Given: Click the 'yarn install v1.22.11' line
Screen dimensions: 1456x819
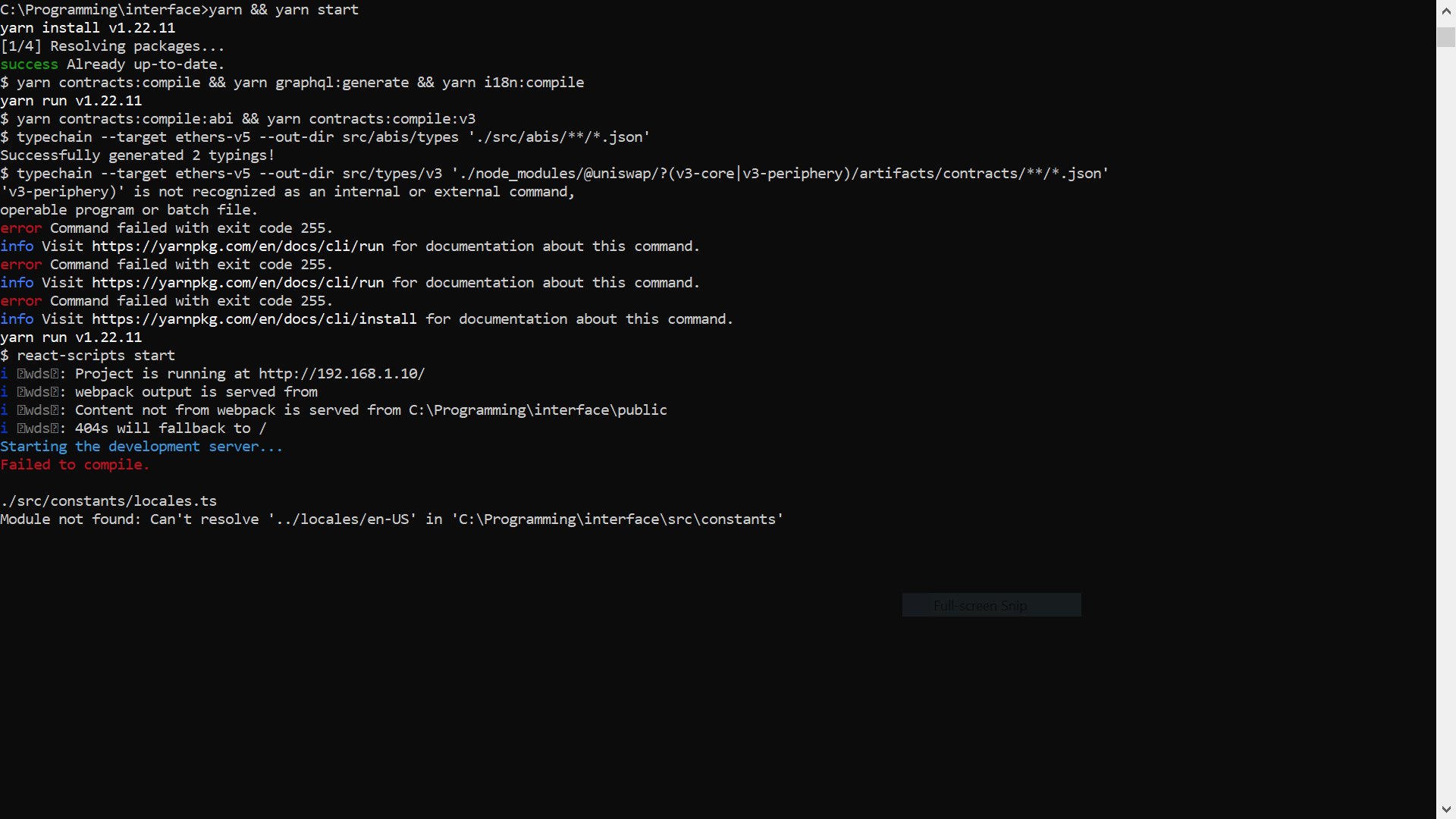Looking at the screenshot, I should pyautogui.click(x=88, y=27).
